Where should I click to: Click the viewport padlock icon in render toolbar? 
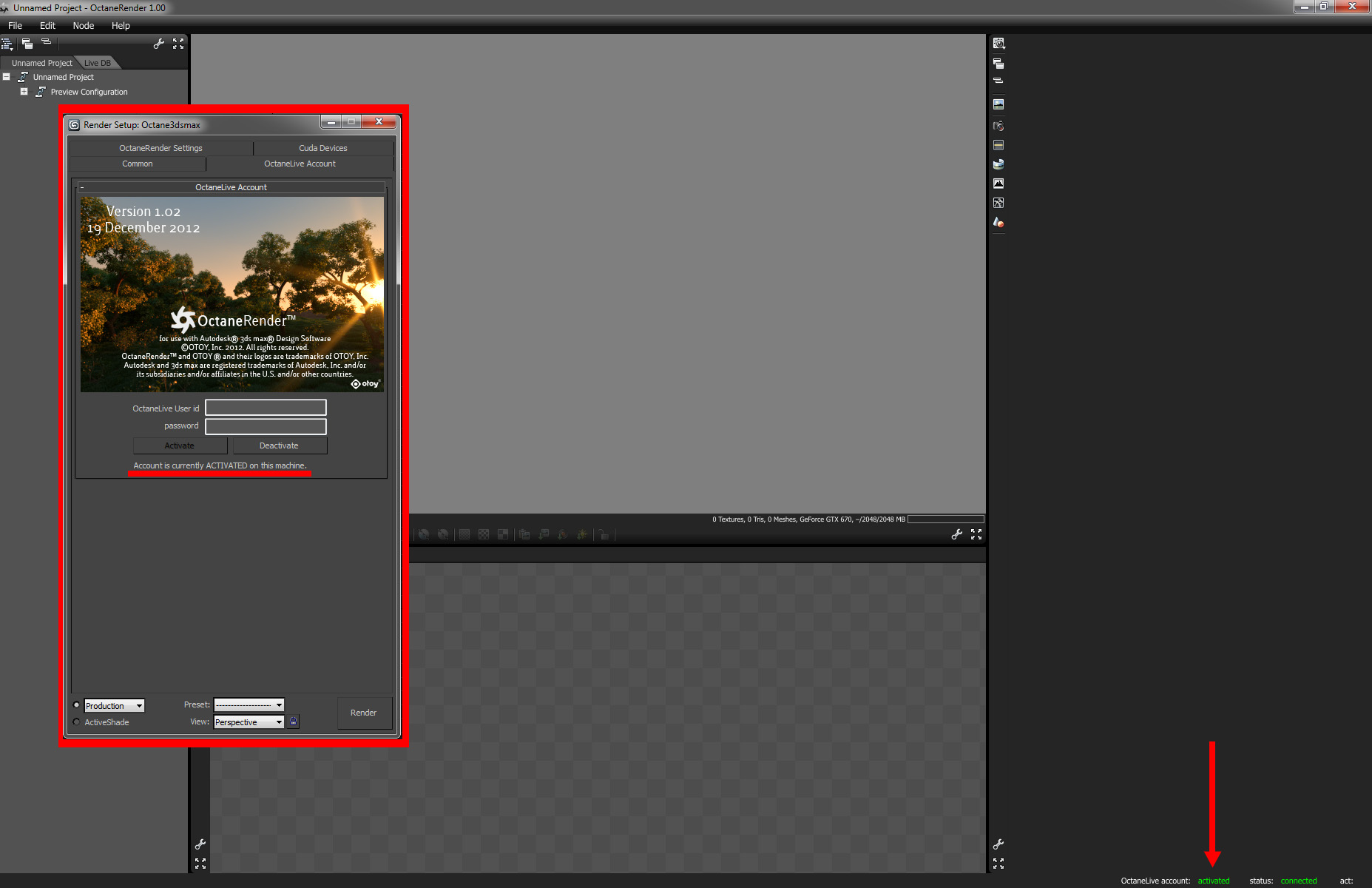pos(604,534)
